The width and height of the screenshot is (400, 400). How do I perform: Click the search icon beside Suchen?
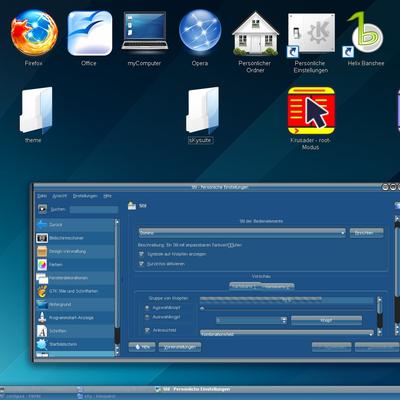point(42,209)
